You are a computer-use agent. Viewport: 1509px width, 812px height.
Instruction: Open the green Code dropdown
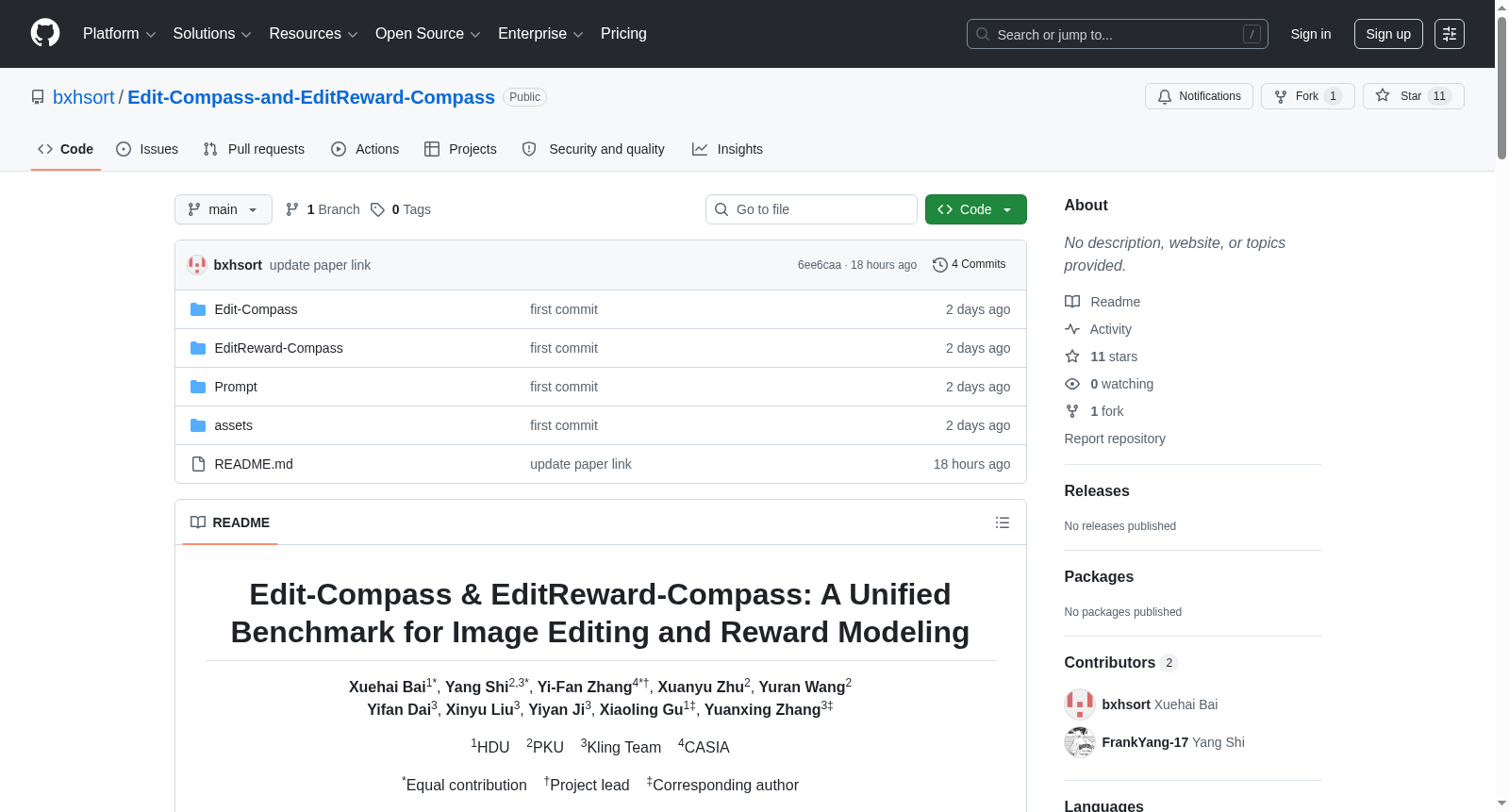pyautogui.click(x=976, y=209)
